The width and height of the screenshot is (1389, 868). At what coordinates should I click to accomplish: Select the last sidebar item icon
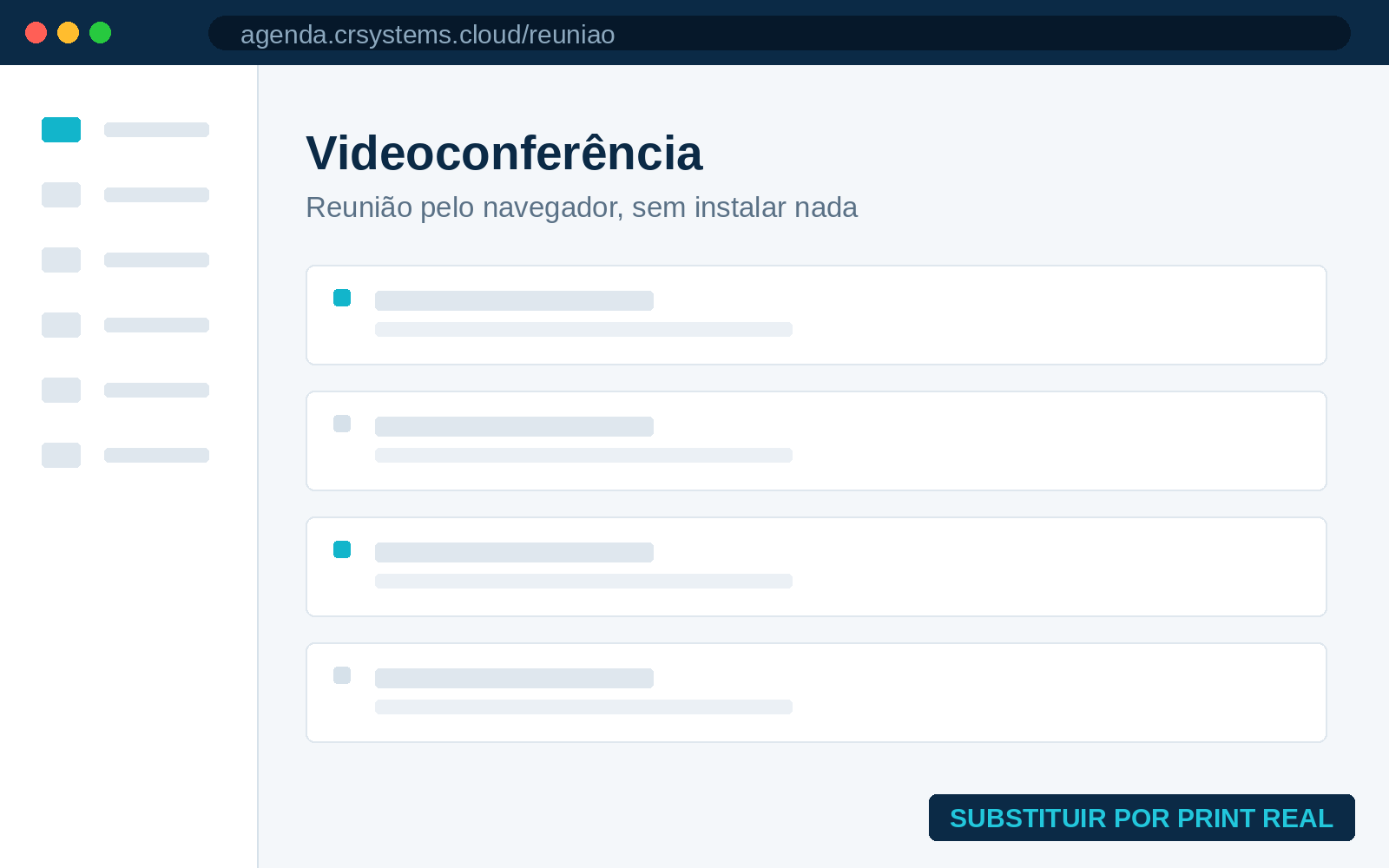[61, 455]
